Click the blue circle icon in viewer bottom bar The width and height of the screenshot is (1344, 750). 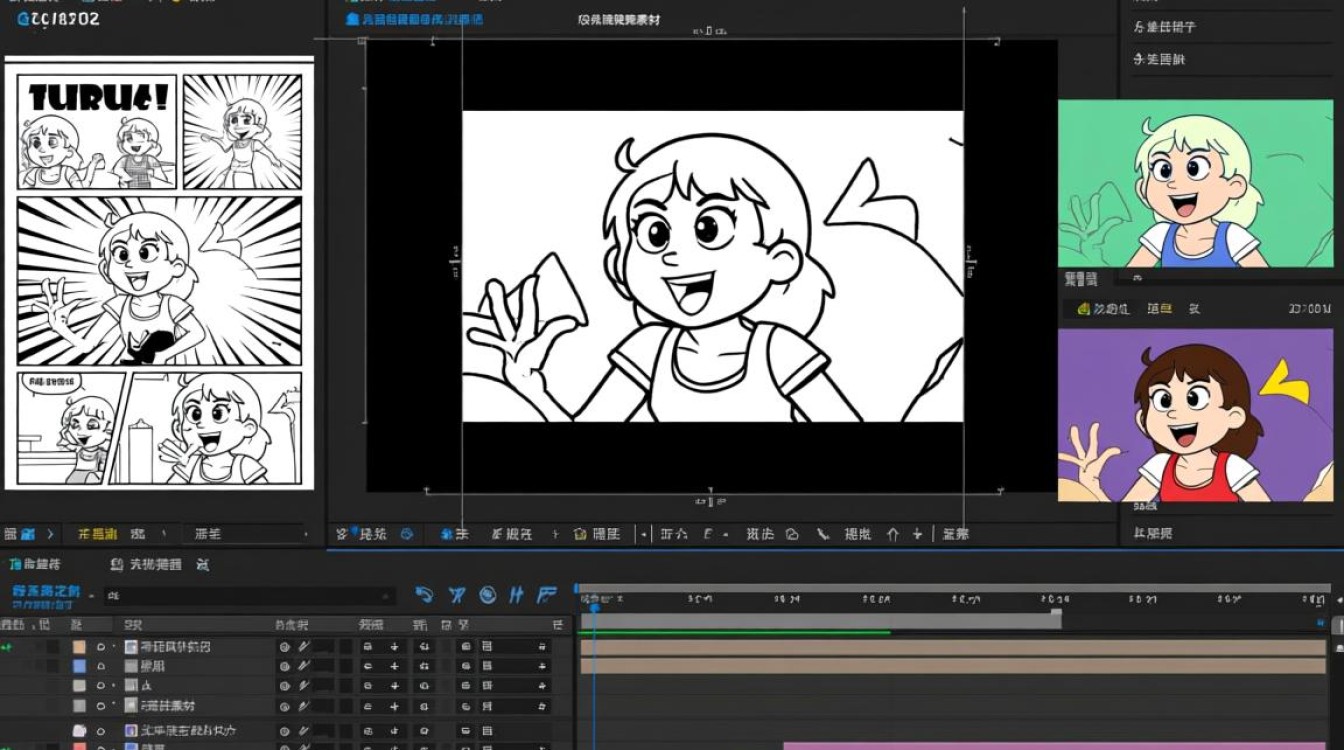tap(407, 535)
